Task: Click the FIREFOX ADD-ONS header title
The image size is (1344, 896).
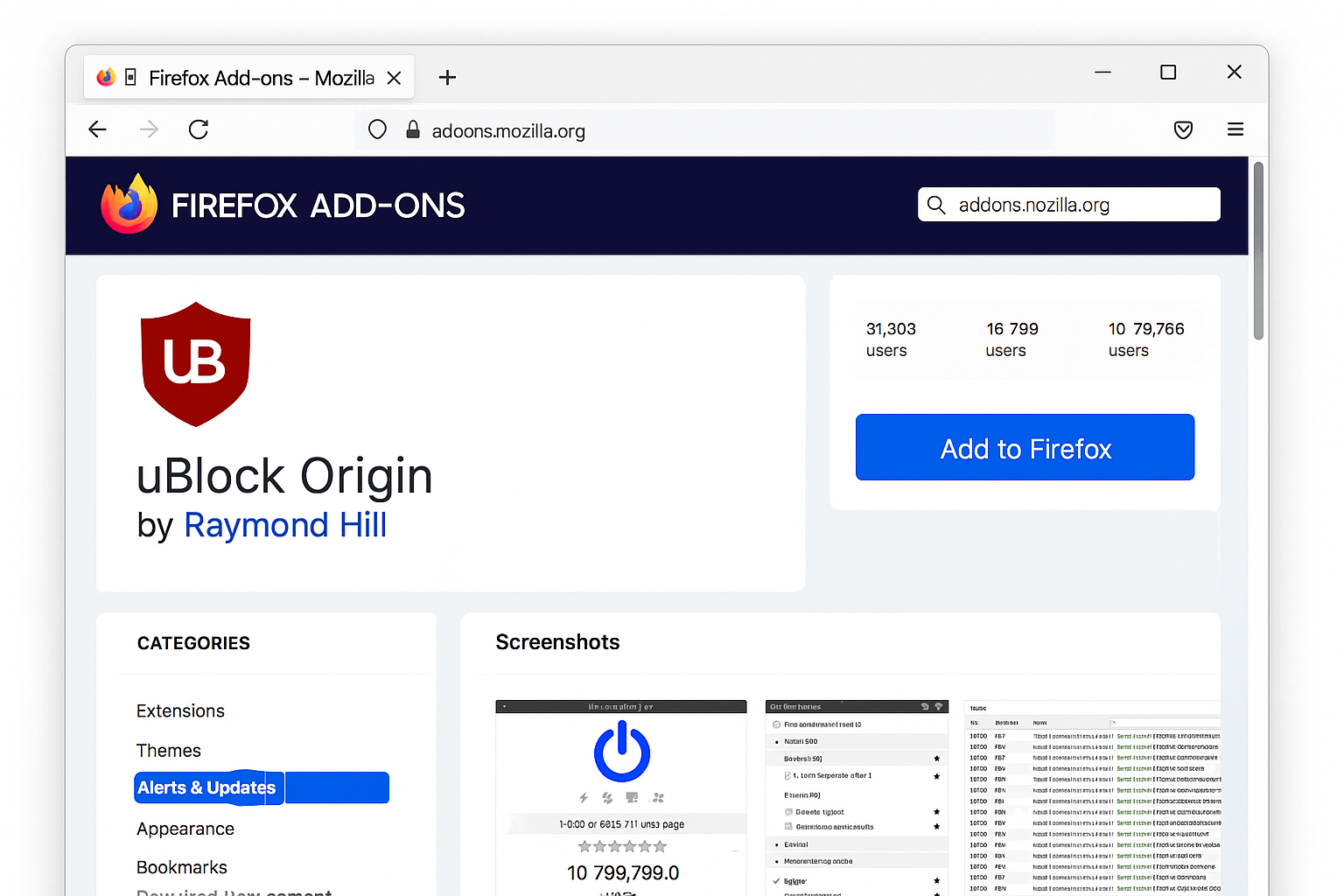Action: (x=318, y=206)
